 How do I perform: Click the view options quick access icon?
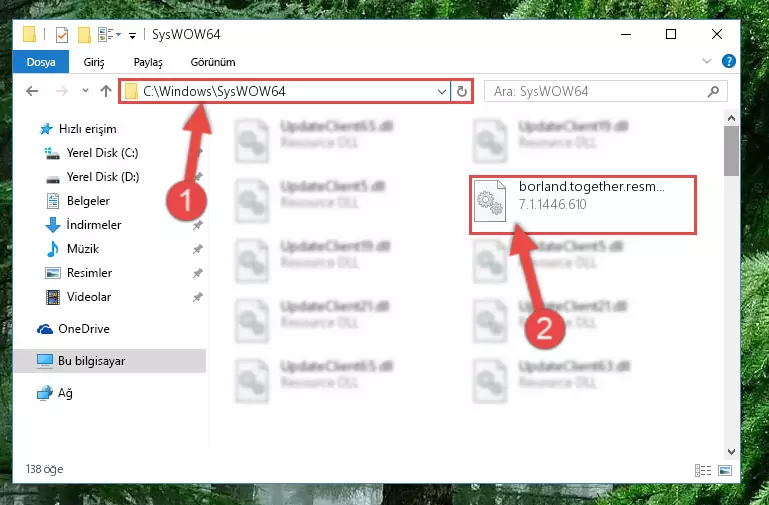[109, 34]
